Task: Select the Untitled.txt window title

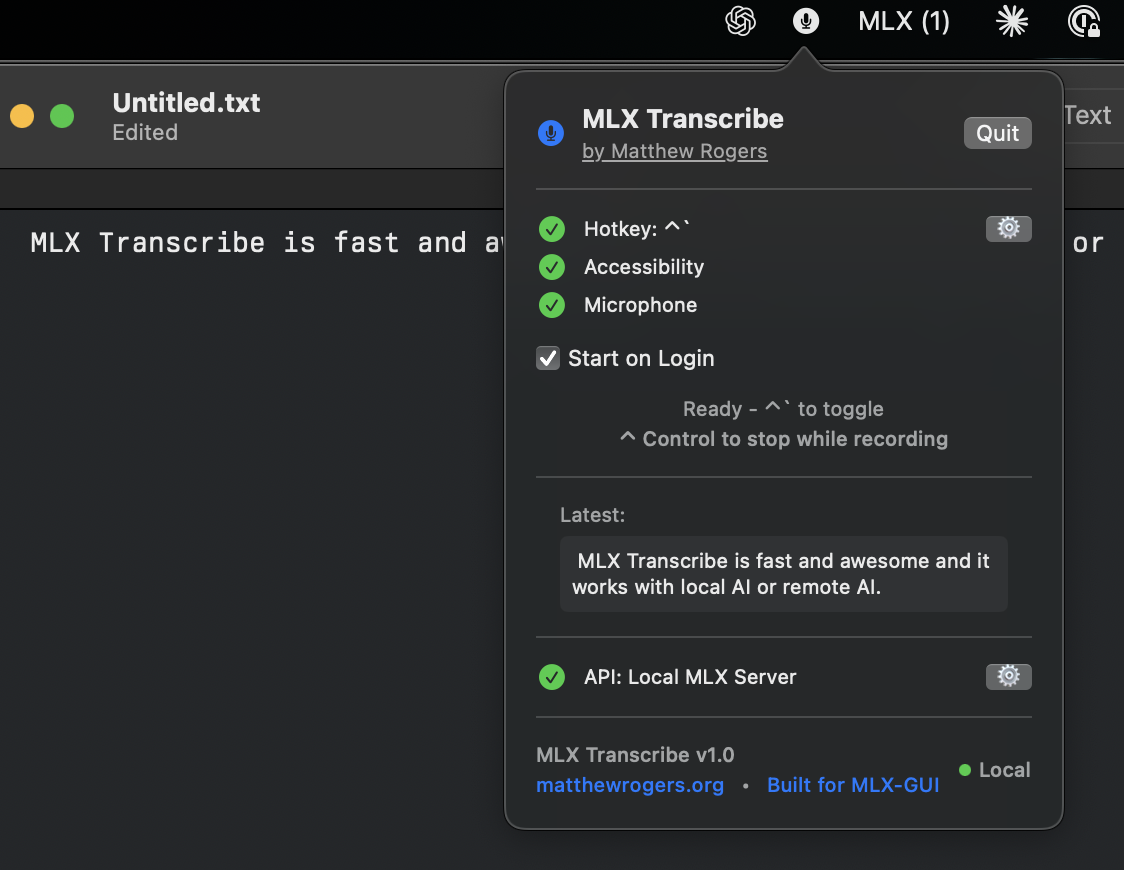Action: tap(186, 102)
